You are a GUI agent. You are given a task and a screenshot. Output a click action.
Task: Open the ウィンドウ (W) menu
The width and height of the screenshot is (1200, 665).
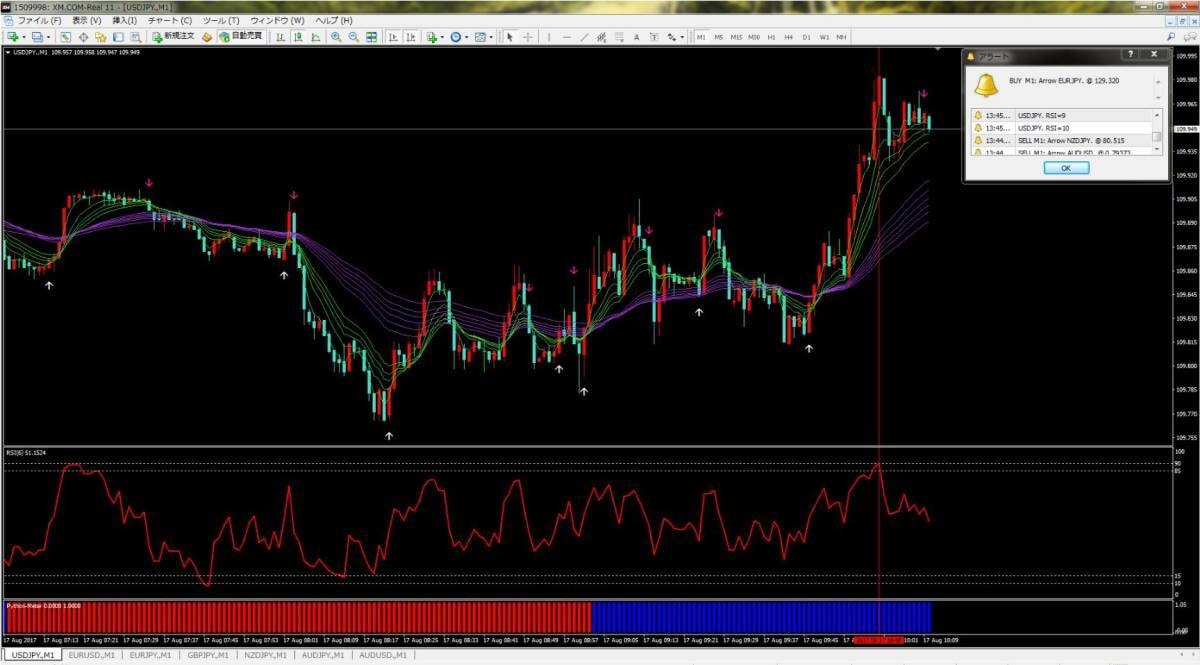[x=277, y=20]
